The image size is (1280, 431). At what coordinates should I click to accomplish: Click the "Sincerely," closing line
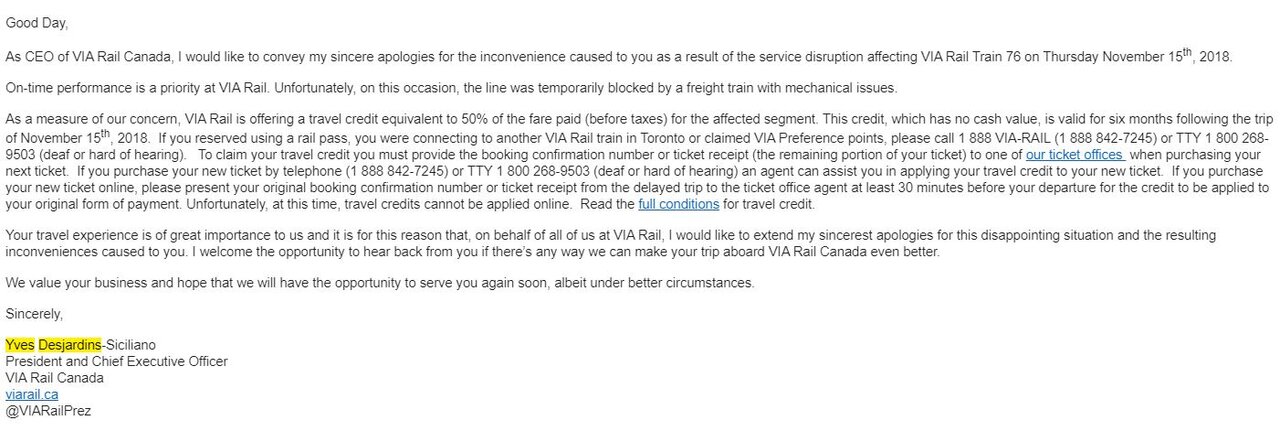click(33, 314)
